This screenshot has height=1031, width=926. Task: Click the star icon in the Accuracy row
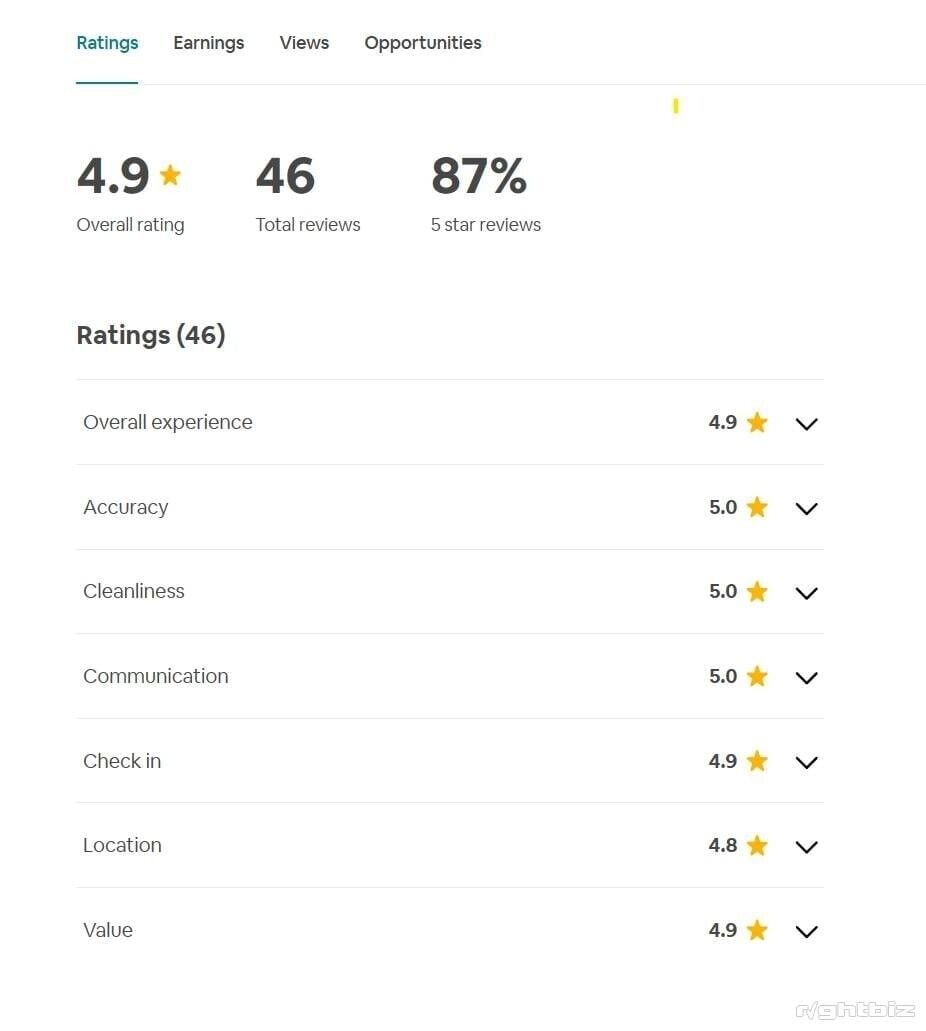pos(757,507)
